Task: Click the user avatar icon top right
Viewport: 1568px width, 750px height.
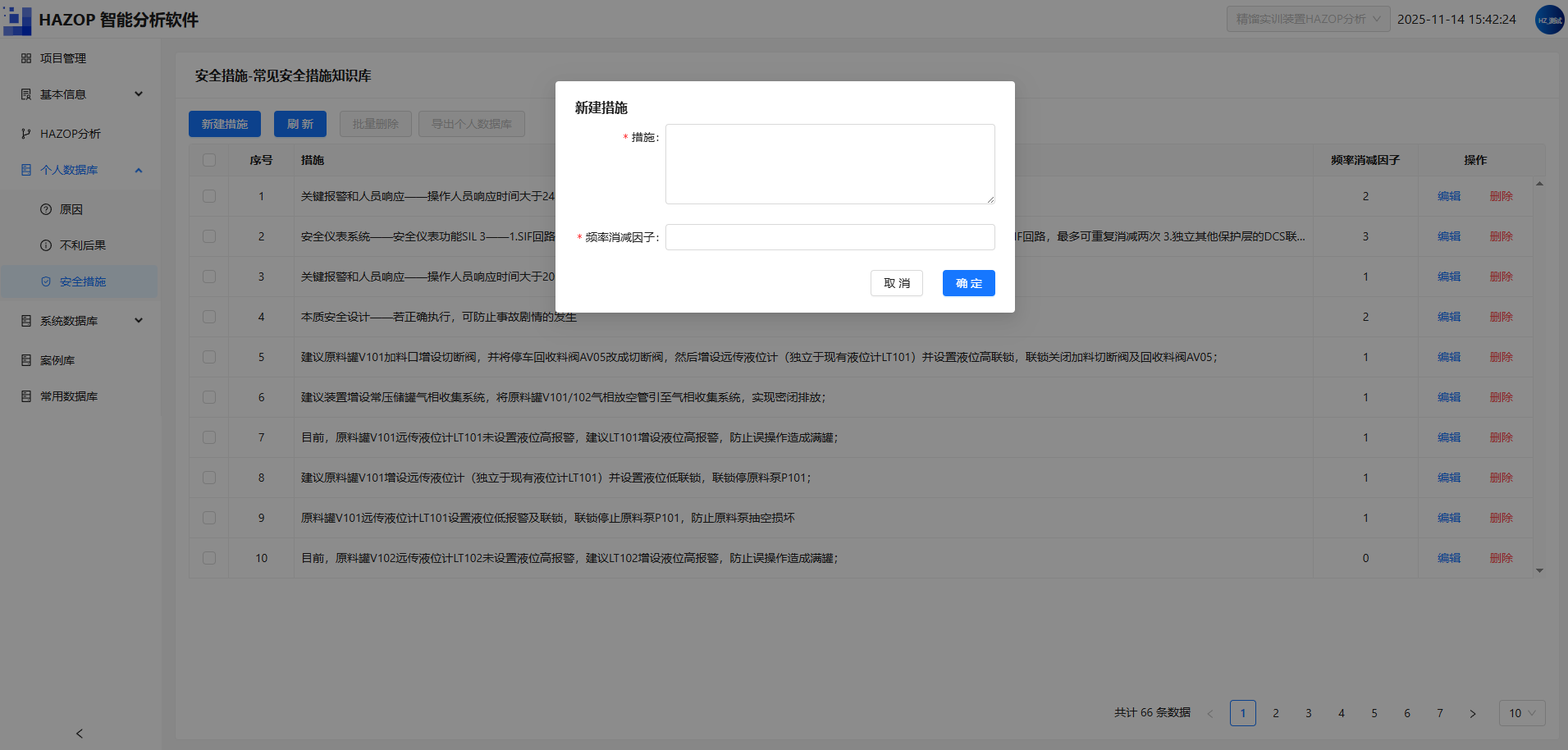Action: pyautogui.click(x=1549, y=20)
